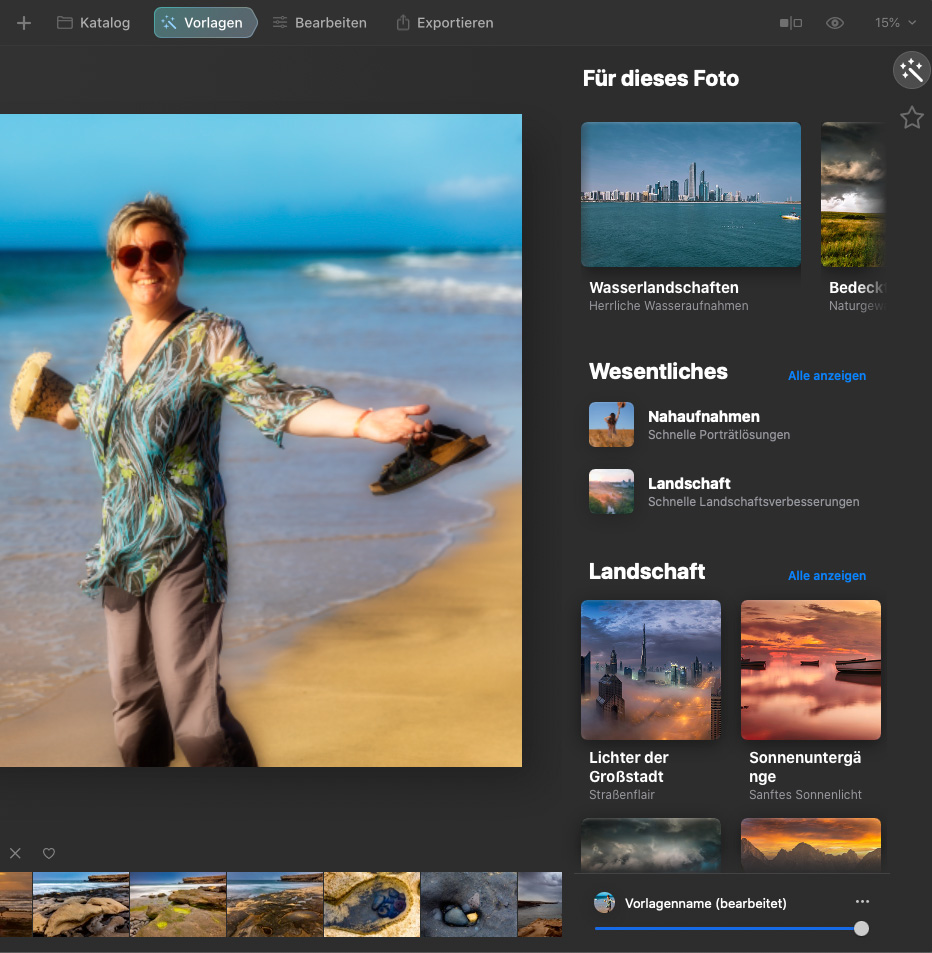Open the Exportieren tab
The width and height of the screenshot is (932, 953).
pos(444,23)
